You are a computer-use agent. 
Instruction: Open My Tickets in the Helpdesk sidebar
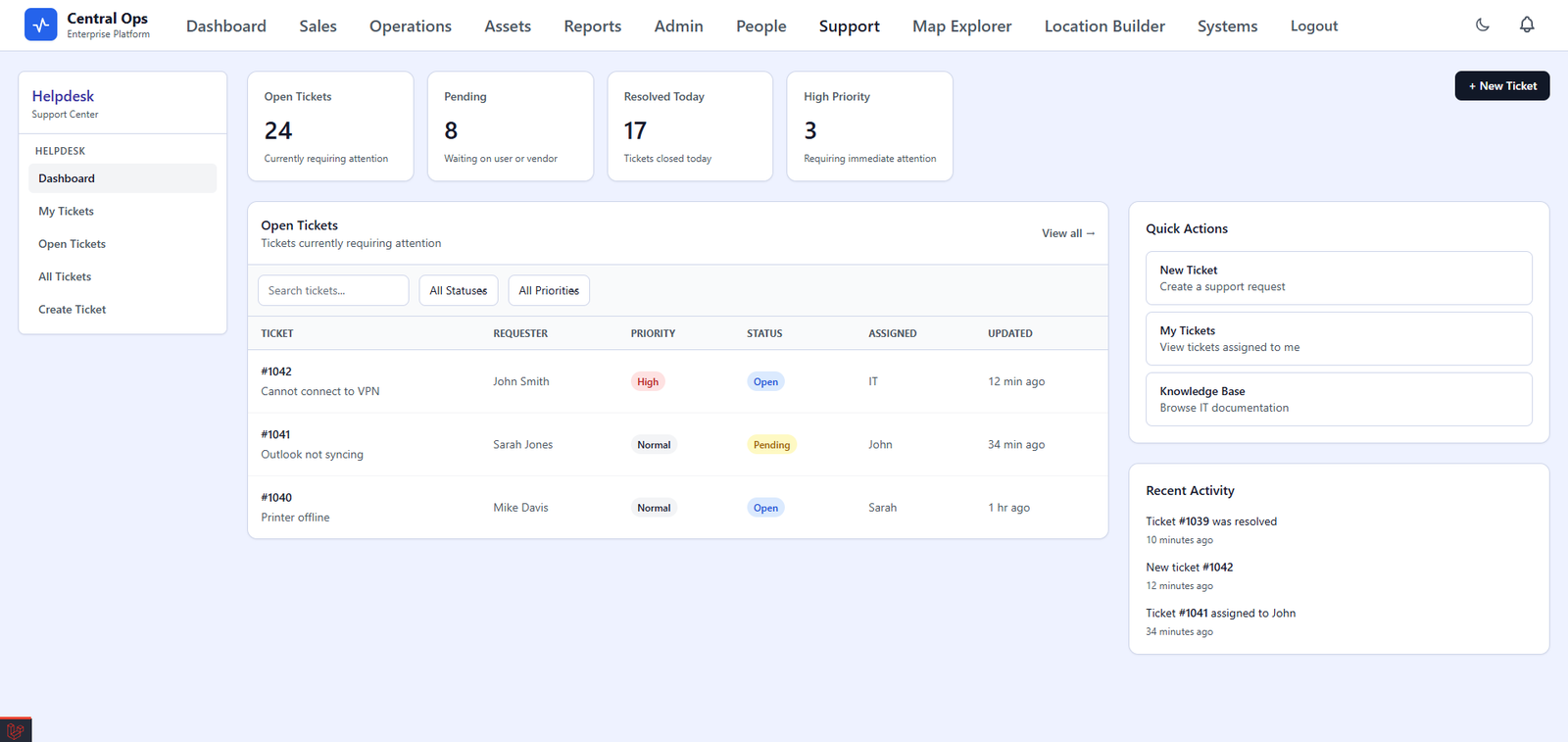122,211
